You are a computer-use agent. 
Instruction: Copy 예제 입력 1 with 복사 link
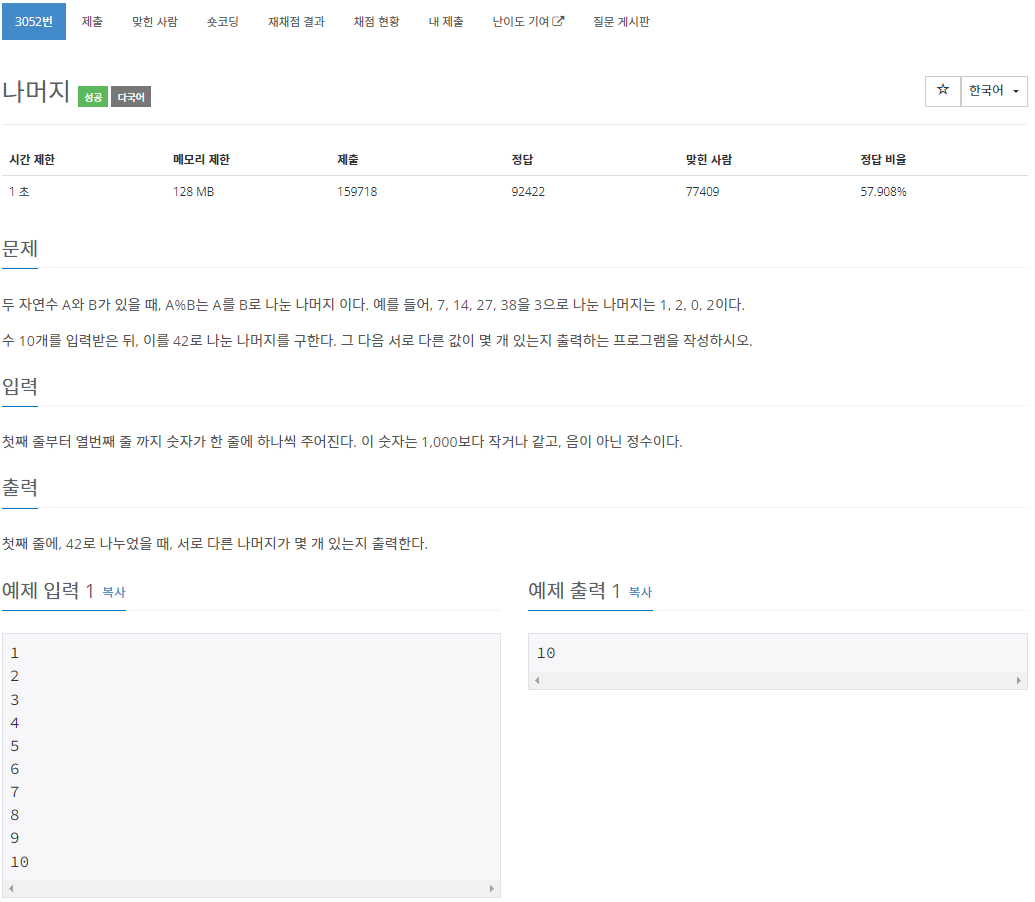pos(114,592)
